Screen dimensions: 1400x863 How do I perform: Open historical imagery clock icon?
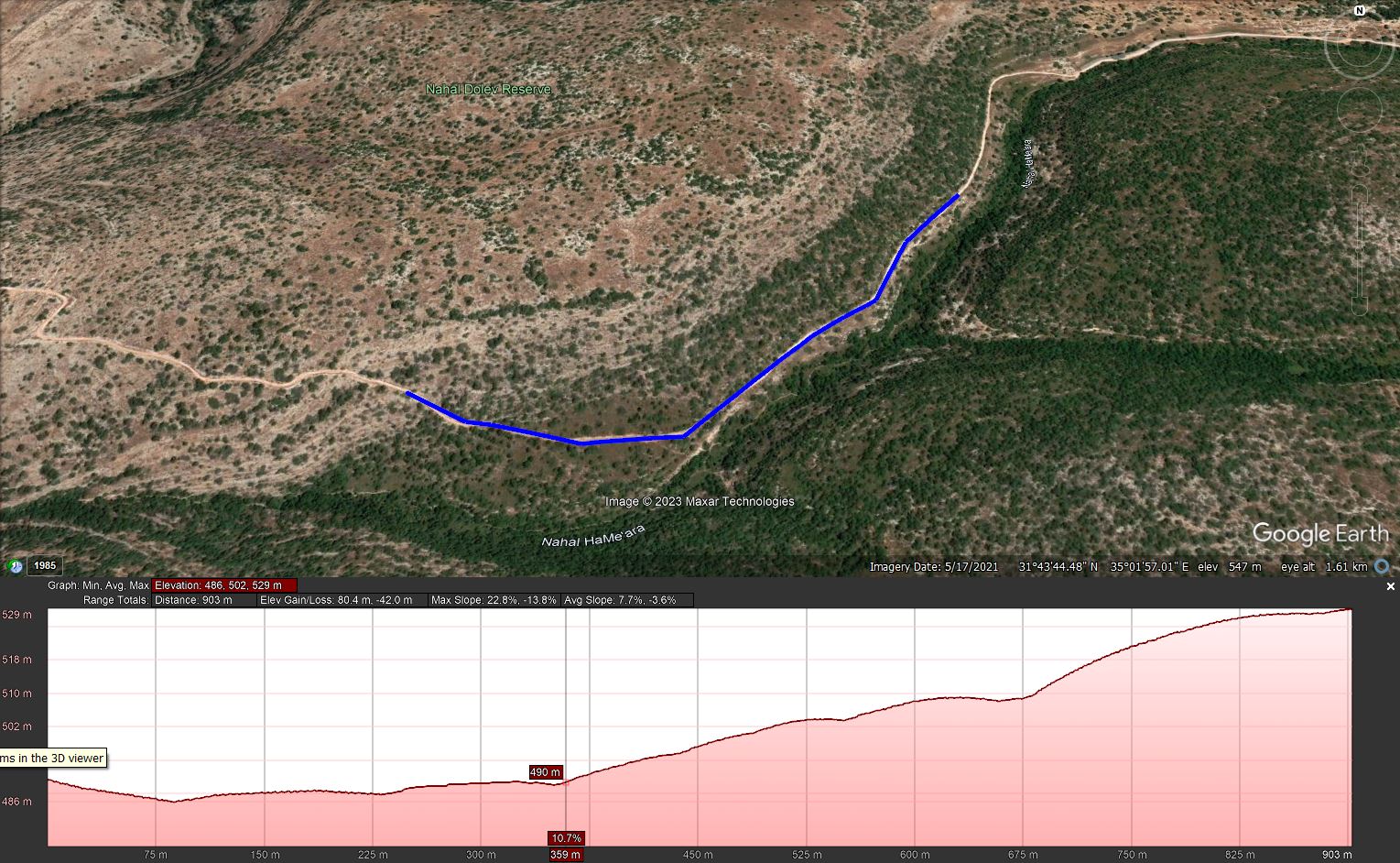(16, 566)
